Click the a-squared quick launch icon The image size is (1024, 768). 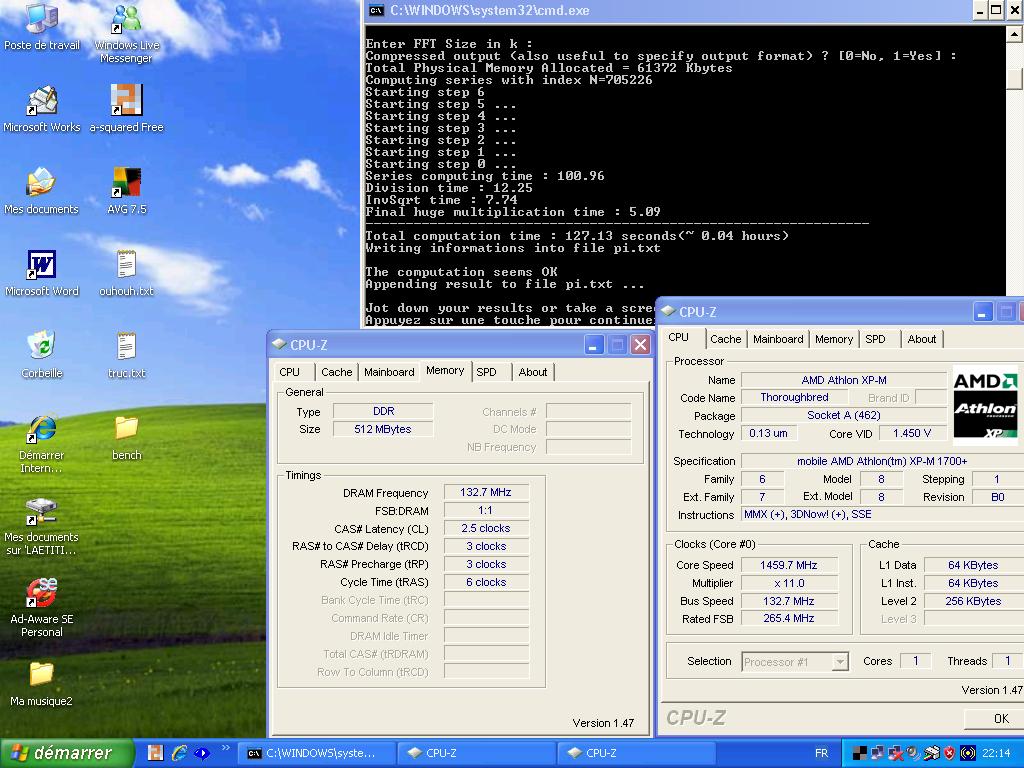155,753
